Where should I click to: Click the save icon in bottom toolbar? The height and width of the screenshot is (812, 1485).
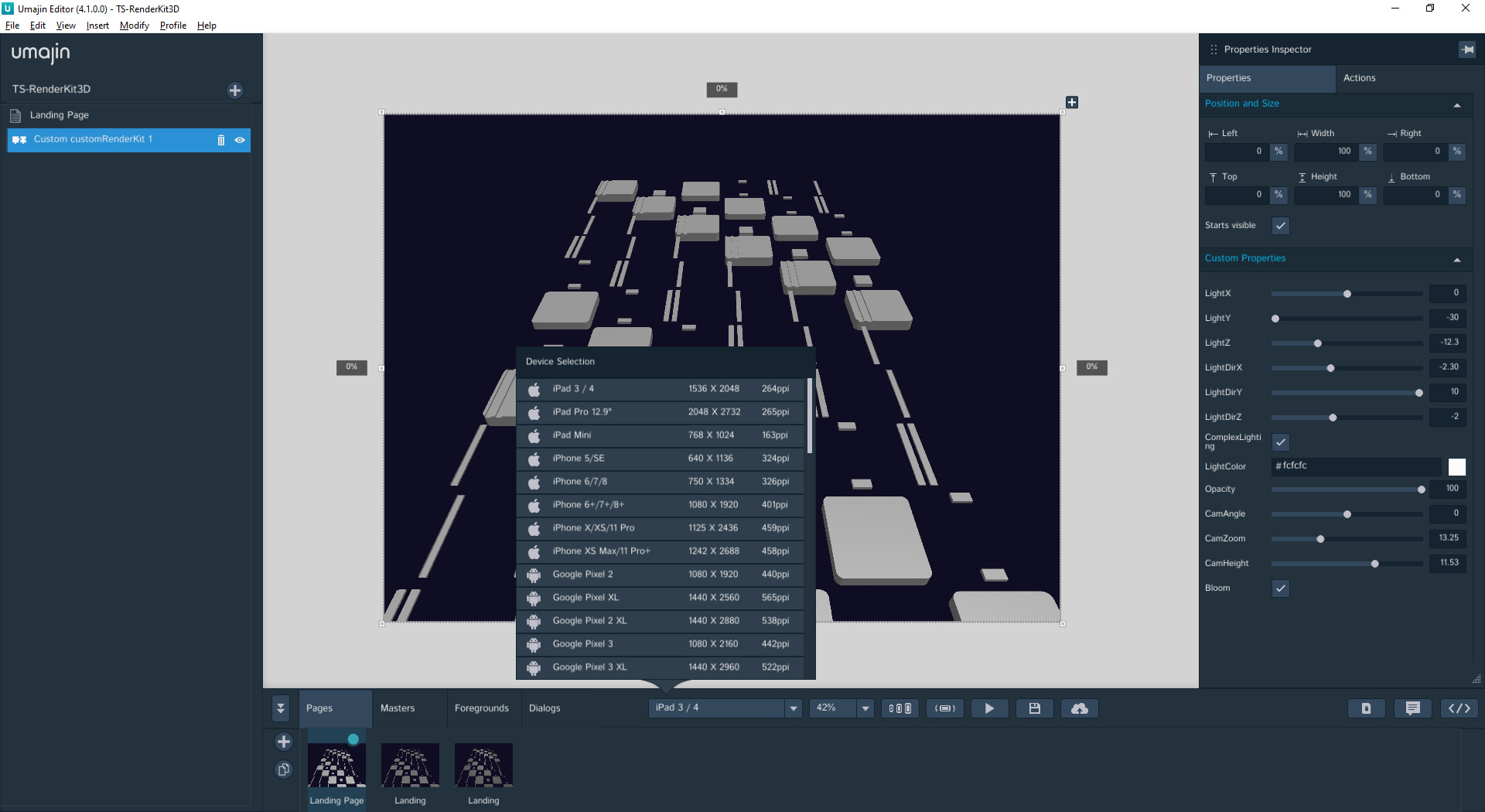click(1034, 708)
